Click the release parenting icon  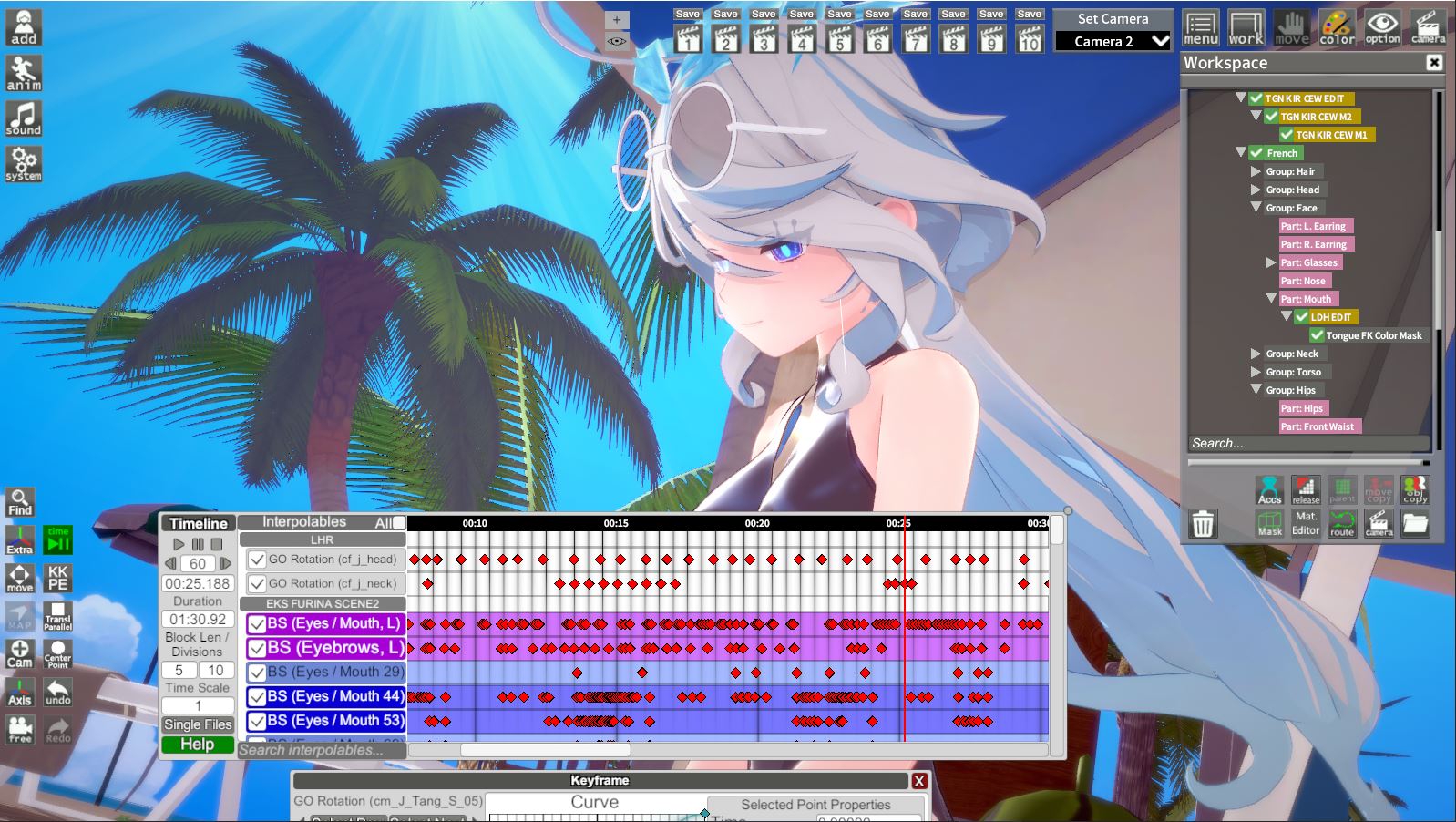click(x=1306, y=490)
